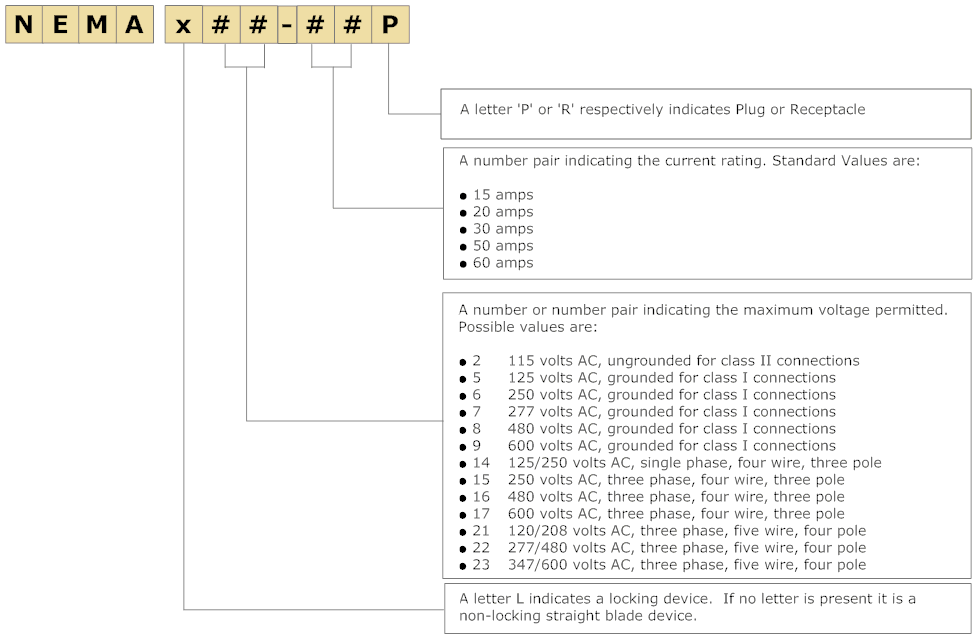Screen dimensions: 976x638
Task: Select the '30 amps' list entry
Action: pyautogui.click(x=503, y=229)
